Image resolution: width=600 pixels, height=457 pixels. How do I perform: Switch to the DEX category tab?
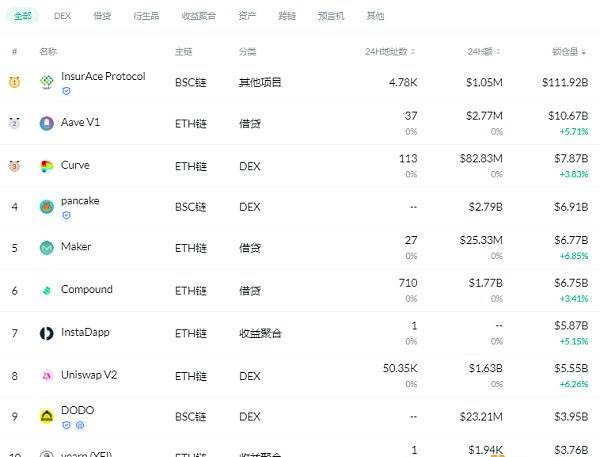[x=62, y=16]
